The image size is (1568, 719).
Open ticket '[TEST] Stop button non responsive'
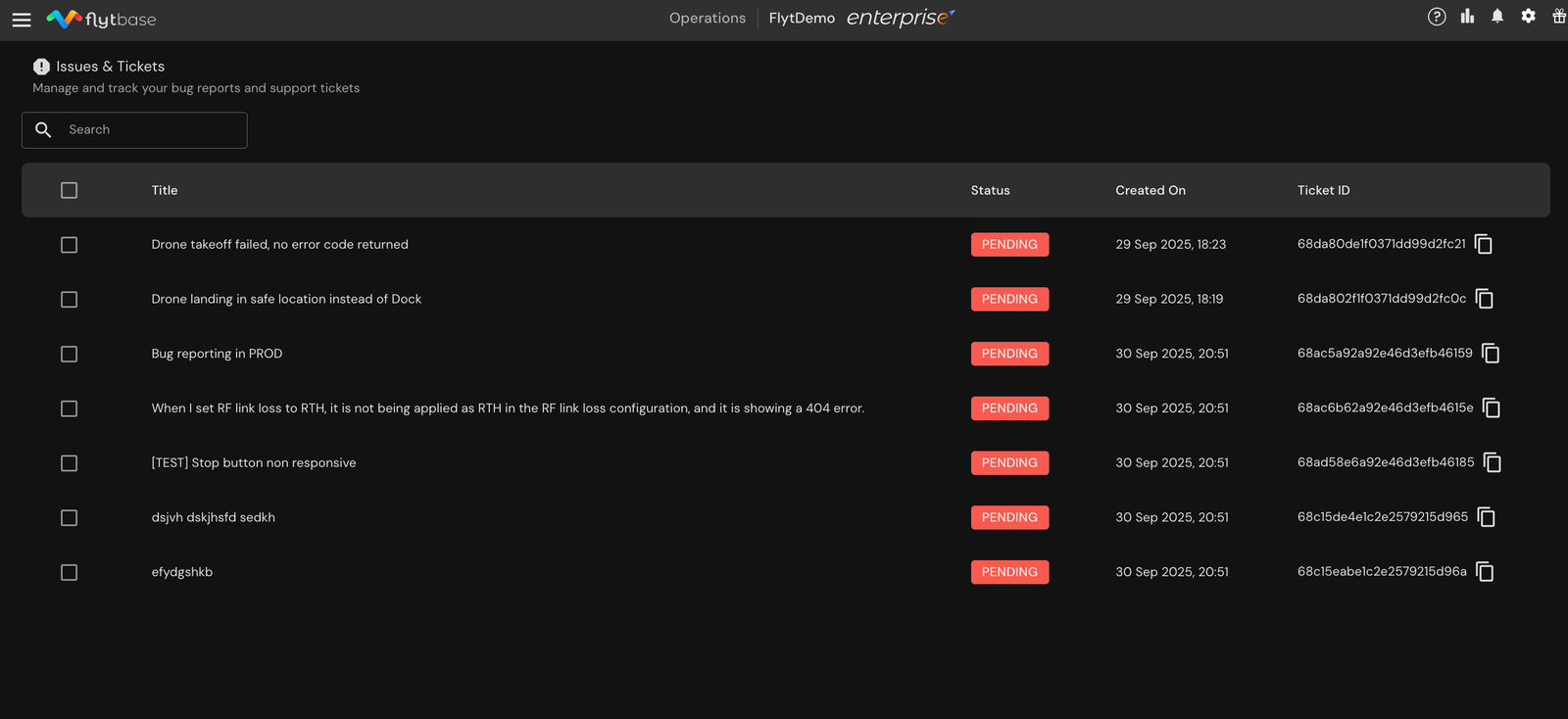254,462
